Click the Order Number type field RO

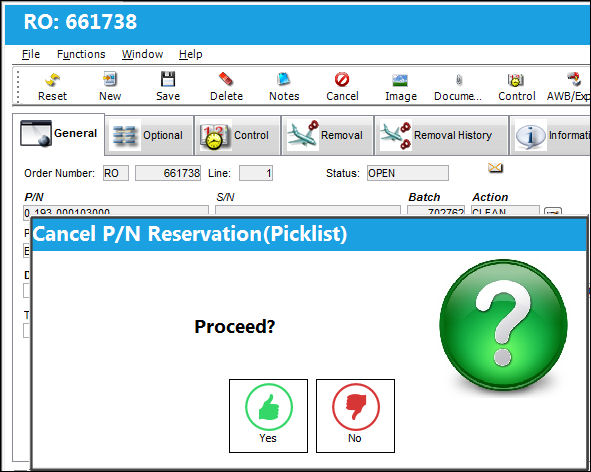tap(116, 173)
